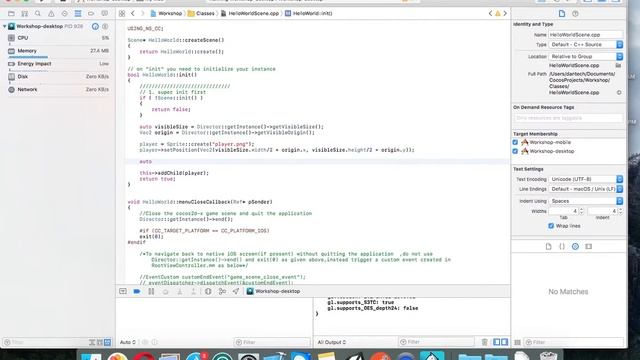640x360 pixels.
Task: Click the Step Out debug button
Action: [x=193, y=291]
